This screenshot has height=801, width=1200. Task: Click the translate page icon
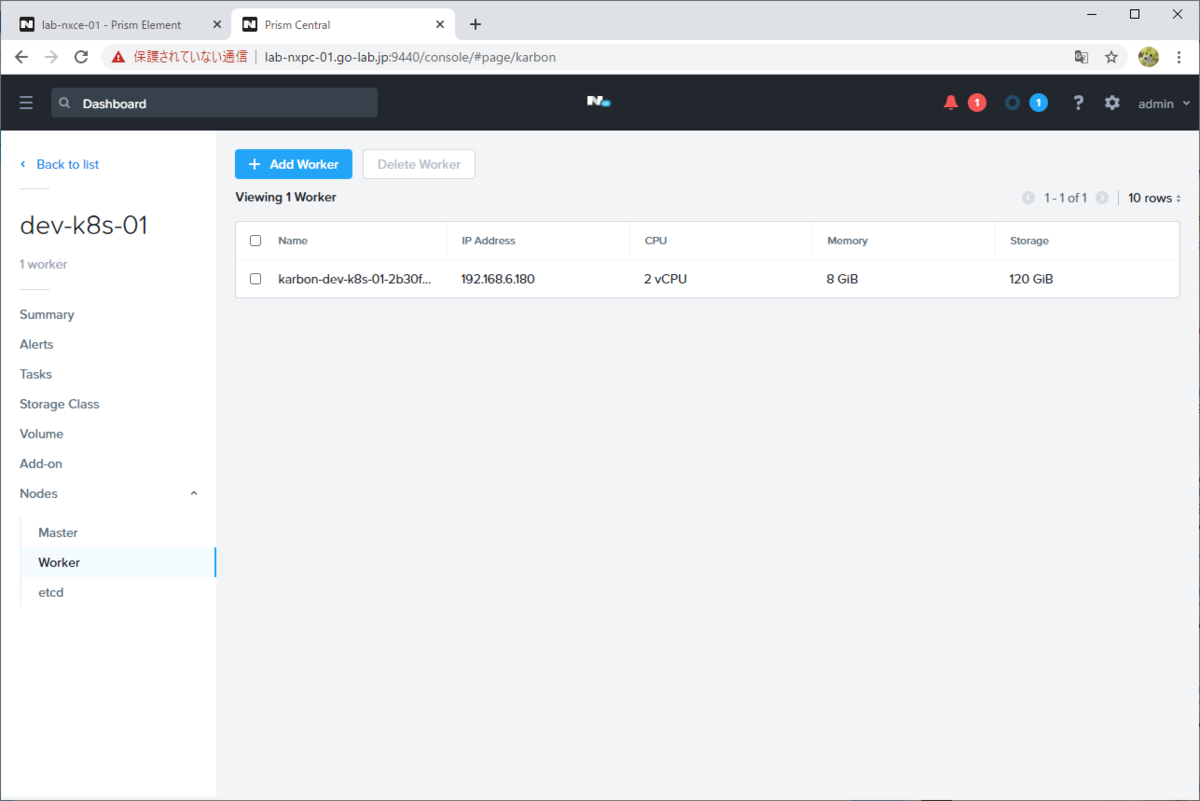[x=1082, y=57]
